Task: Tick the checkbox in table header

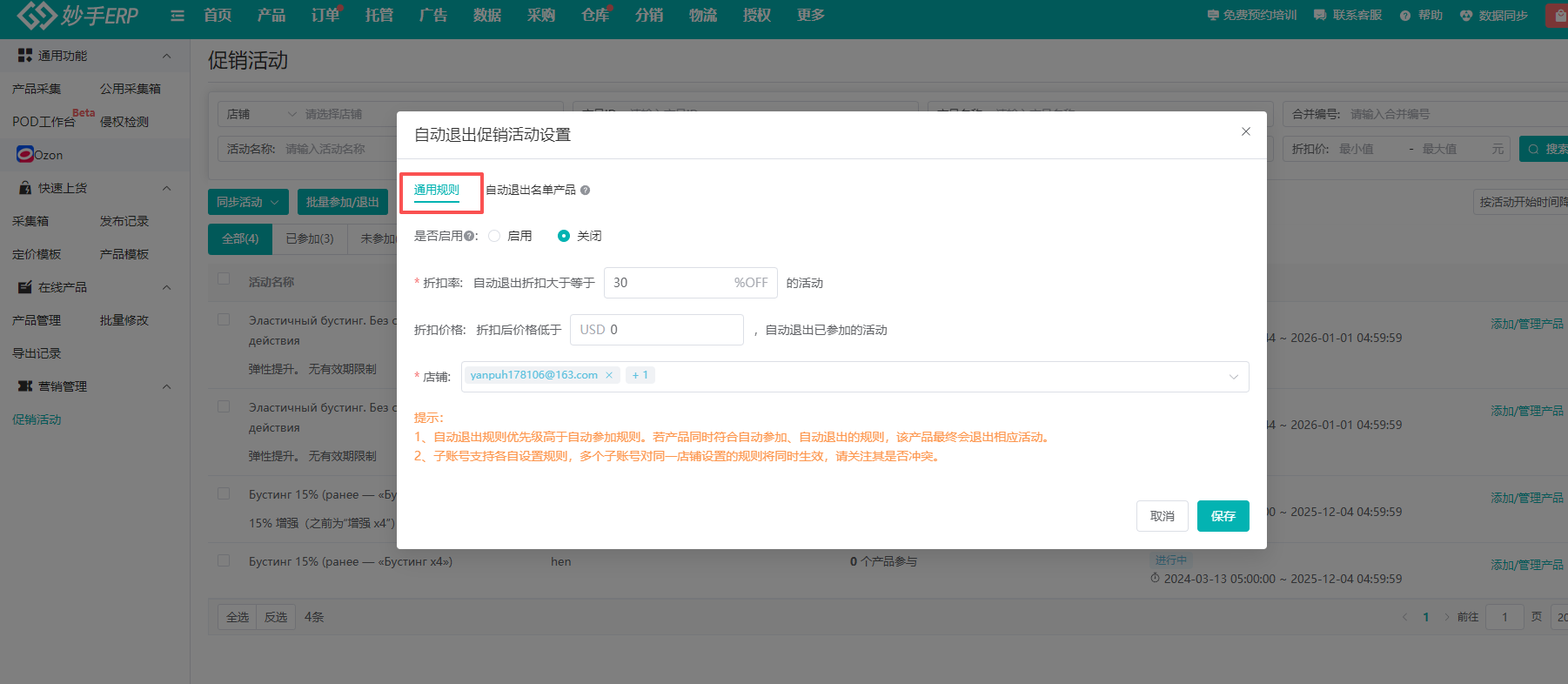Action: (x=224, y=279)
